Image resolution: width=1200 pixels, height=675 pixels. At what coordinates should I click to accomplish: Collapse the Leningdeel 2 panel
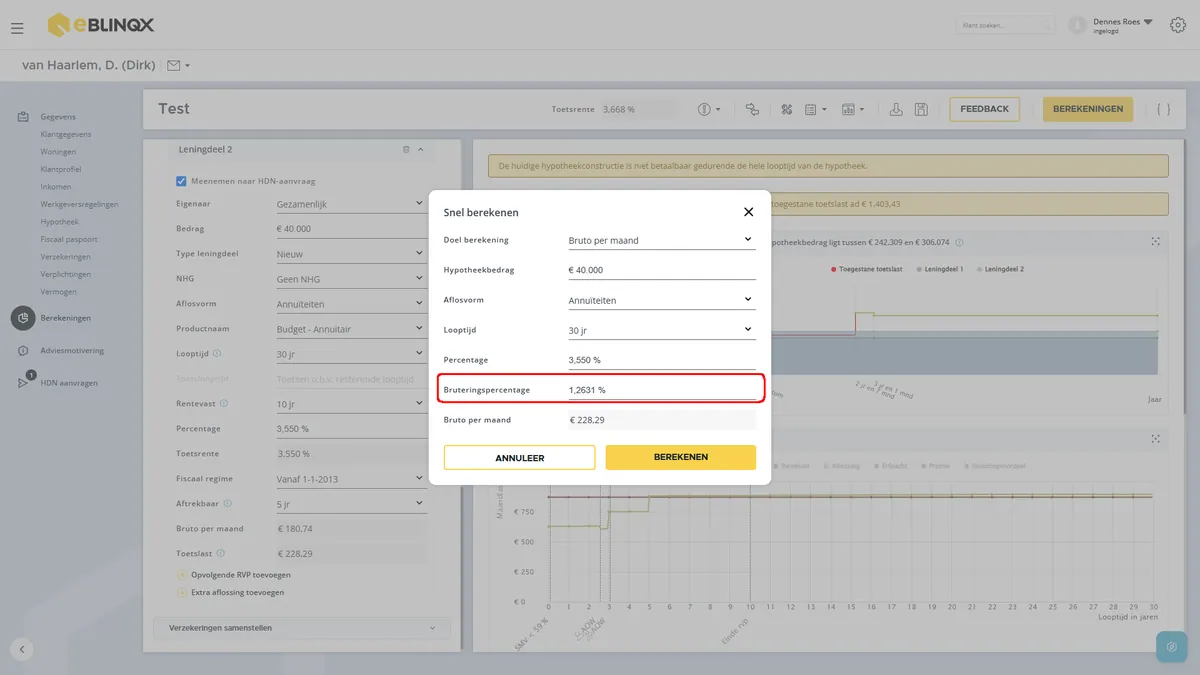click(x=421, y=150)
